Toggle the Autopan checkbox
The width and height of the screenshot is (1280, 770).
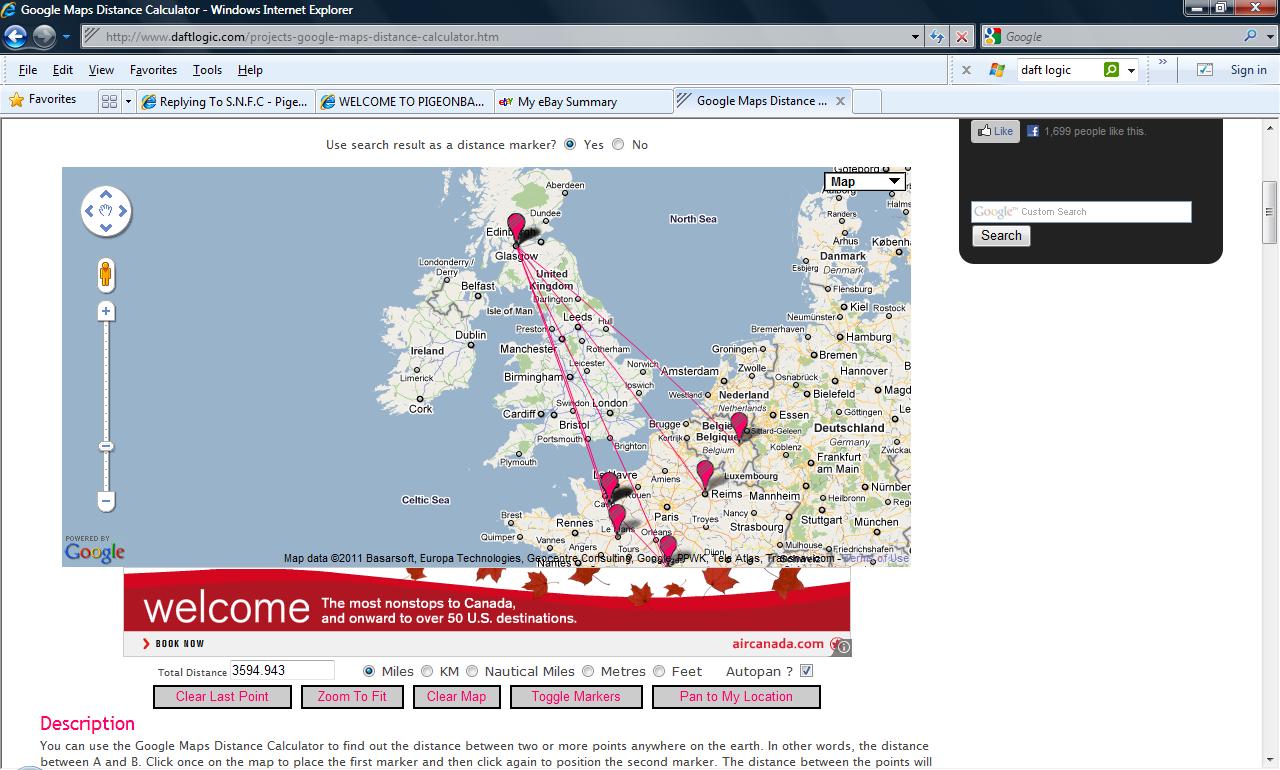tap(807, 671)
